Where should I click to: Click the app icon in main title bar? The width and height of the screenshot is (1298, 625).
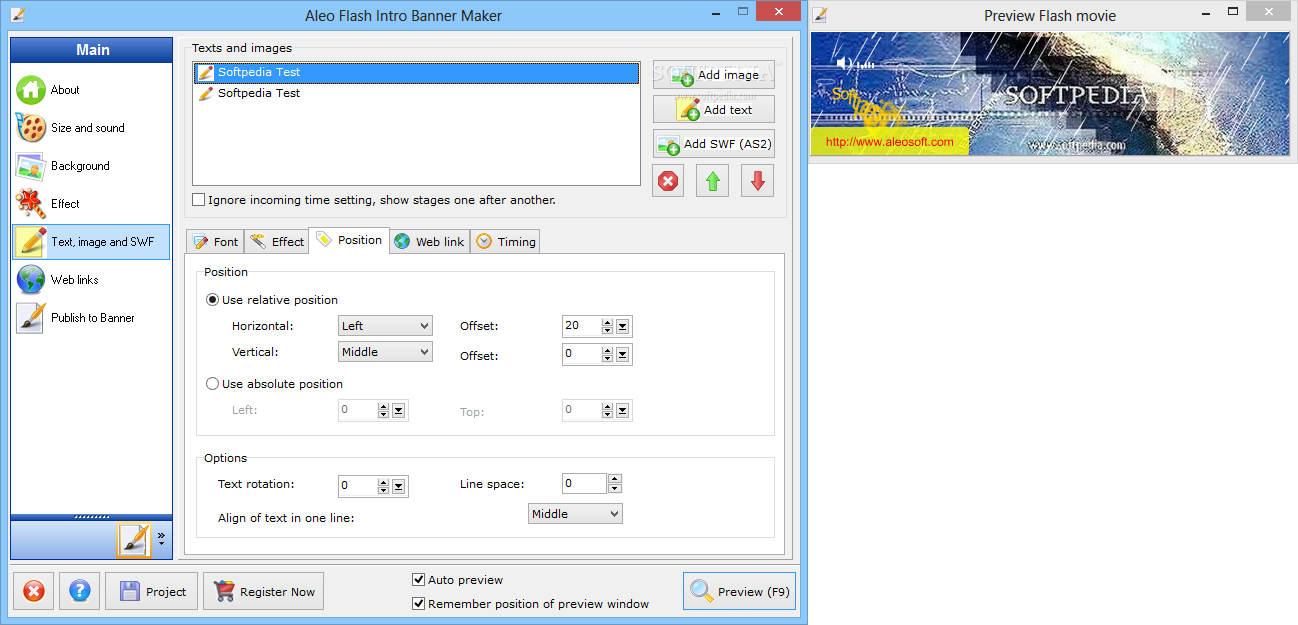click(x=18, y=15)
